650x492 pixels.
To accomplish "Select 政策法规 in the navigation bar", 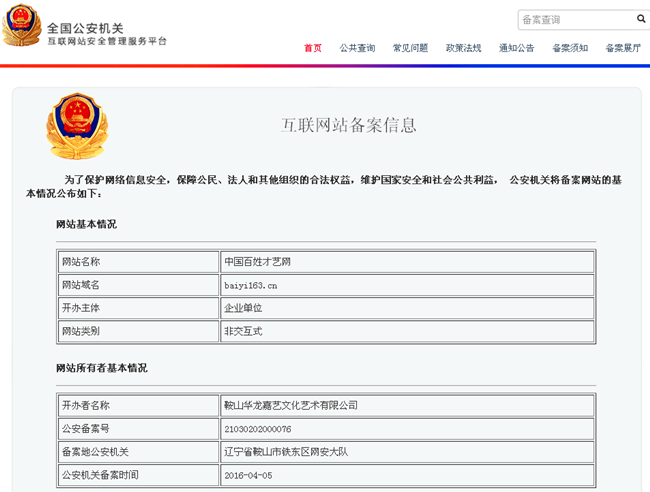I will coord(463,48).
